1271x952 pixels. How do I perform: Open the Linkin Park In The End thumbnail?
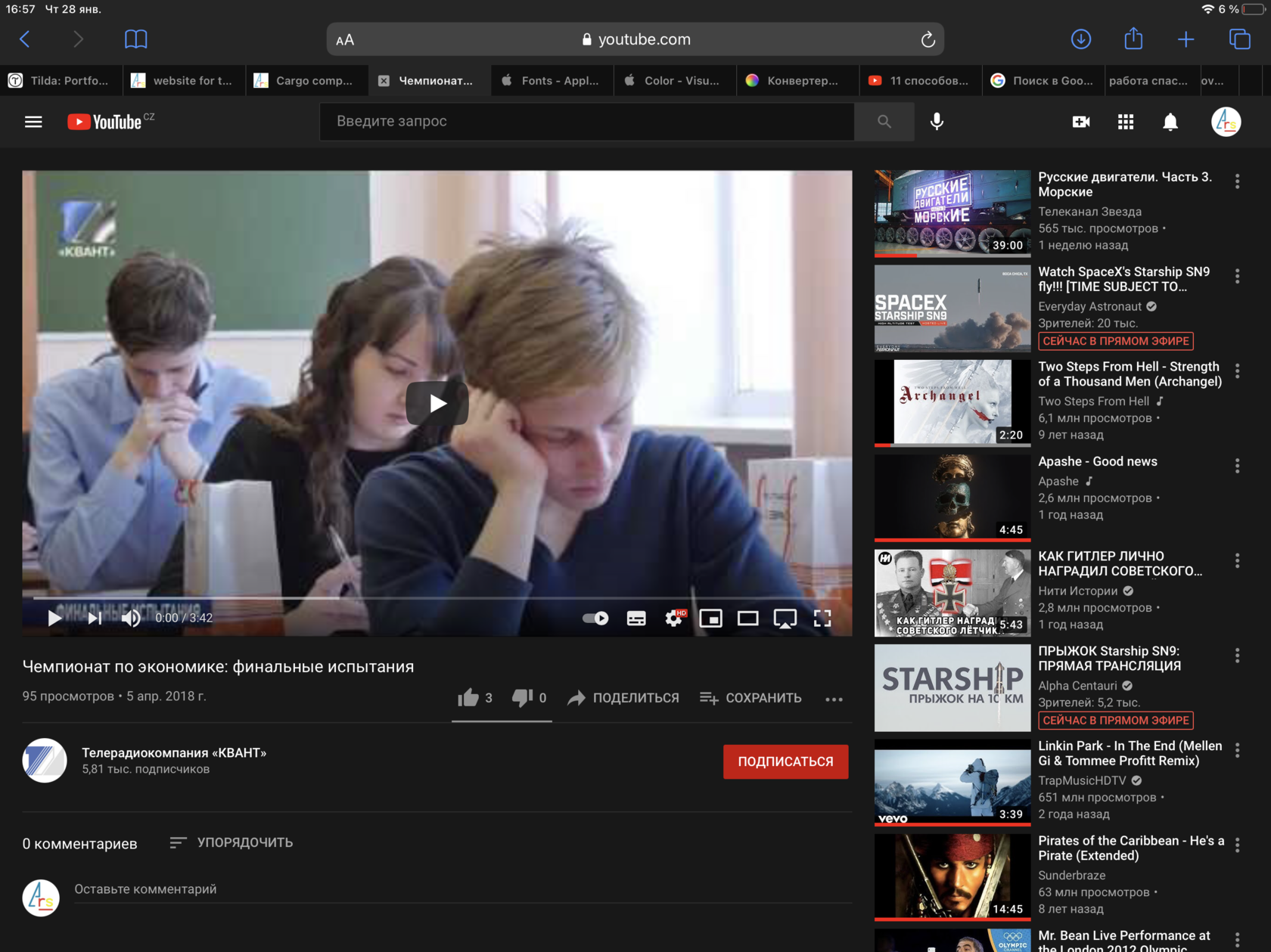[952, 782]
